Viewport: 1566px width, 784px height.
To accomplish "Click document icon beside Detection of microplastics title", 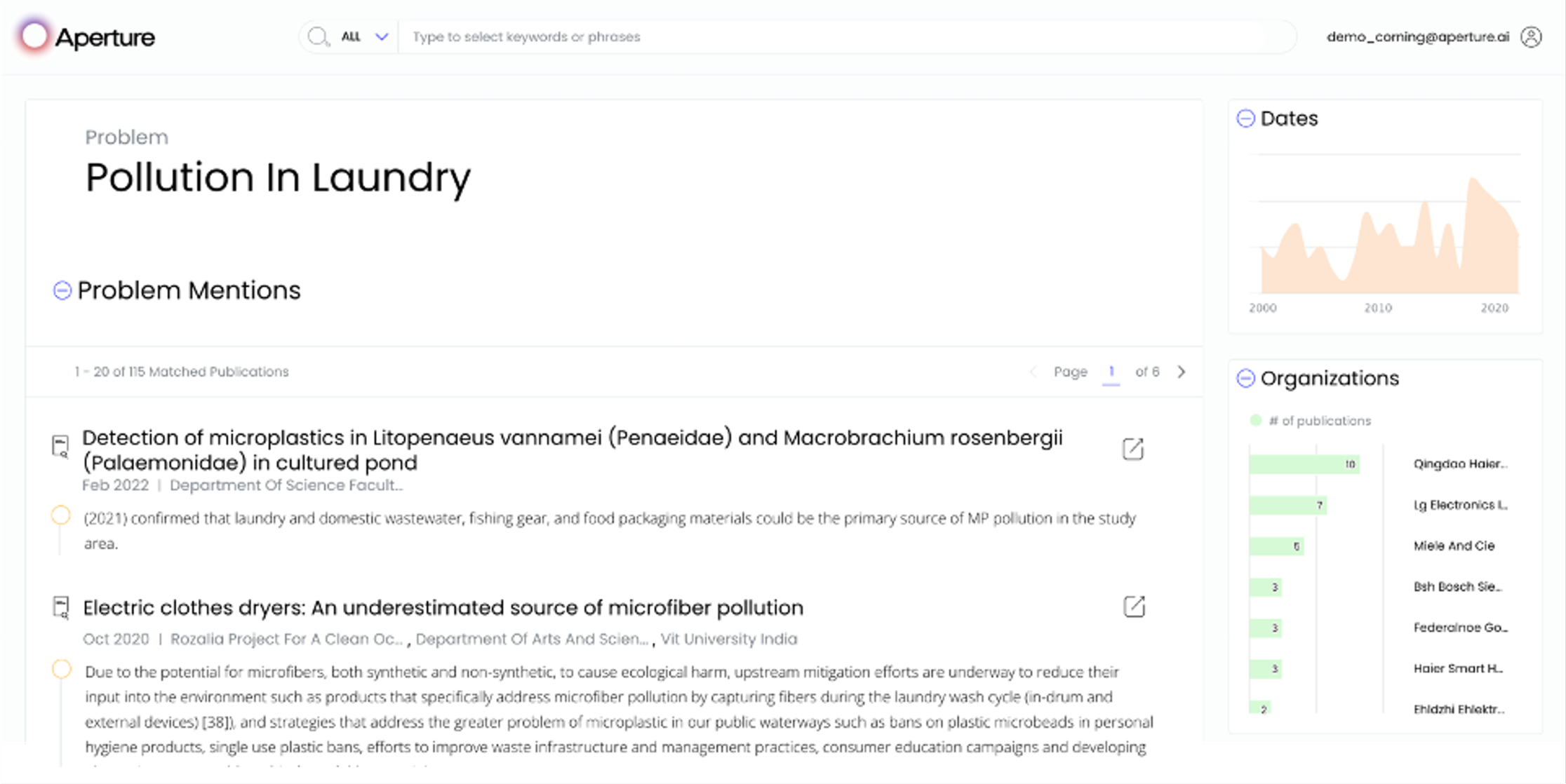I will tap(61, 447).
